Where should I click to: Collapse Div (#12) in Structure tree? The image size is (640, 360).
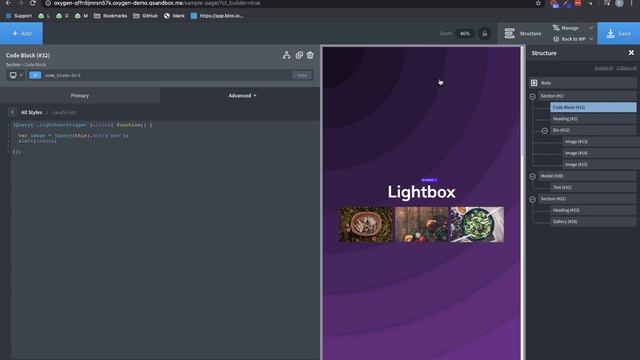click(x=544, y=131)
